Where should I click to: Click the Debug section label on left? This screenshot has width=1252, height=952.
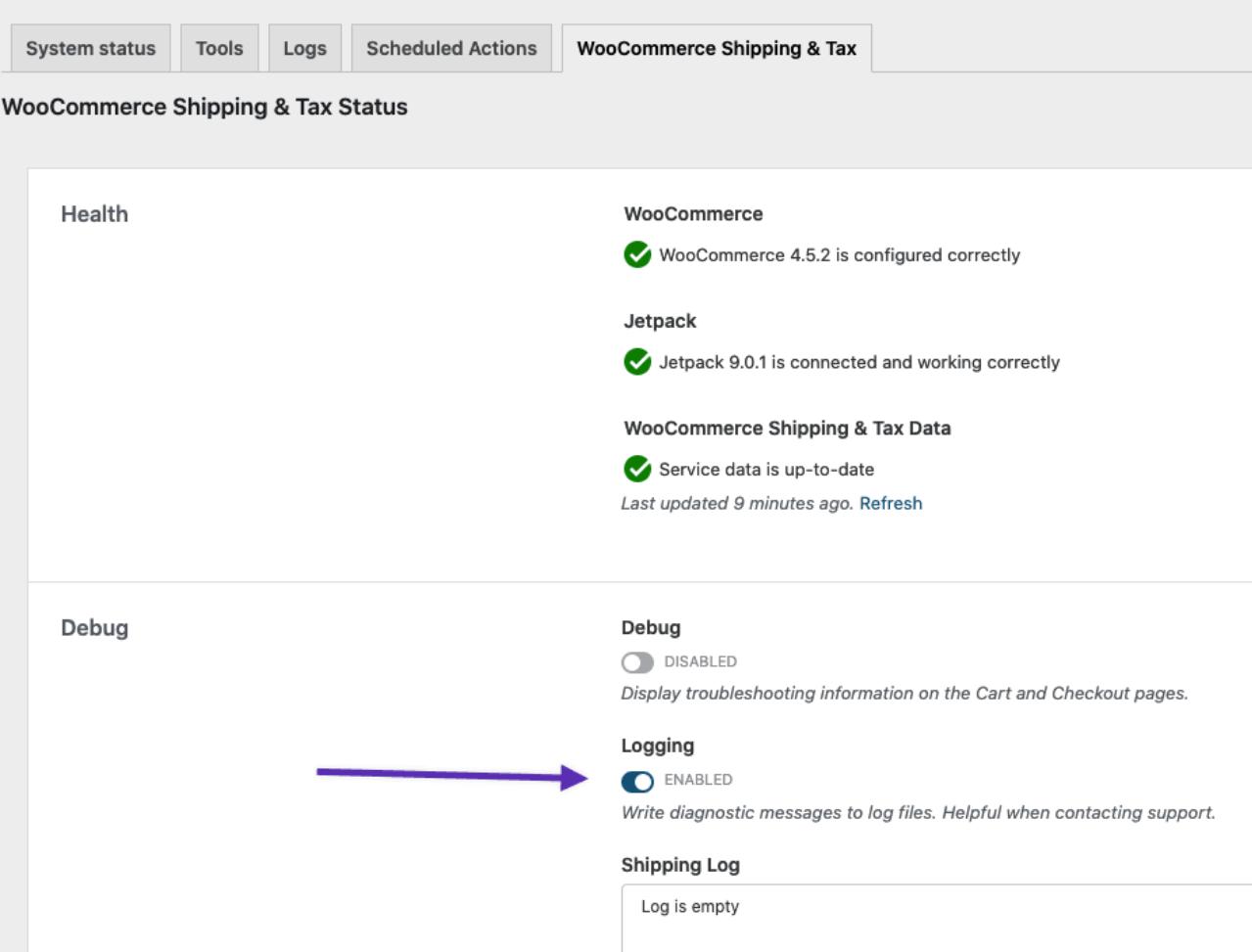(94, 628)
